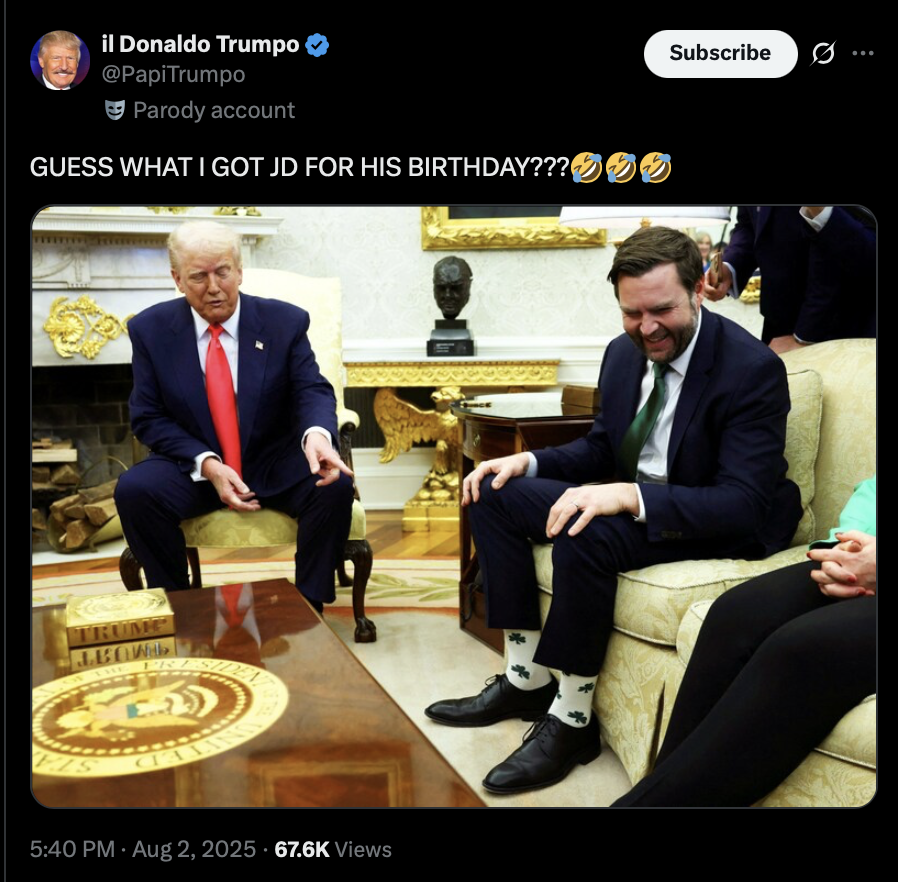This screenshot has height=882, width=898.
Task: View the 67.6K Views count
Action: click(333, 849)
